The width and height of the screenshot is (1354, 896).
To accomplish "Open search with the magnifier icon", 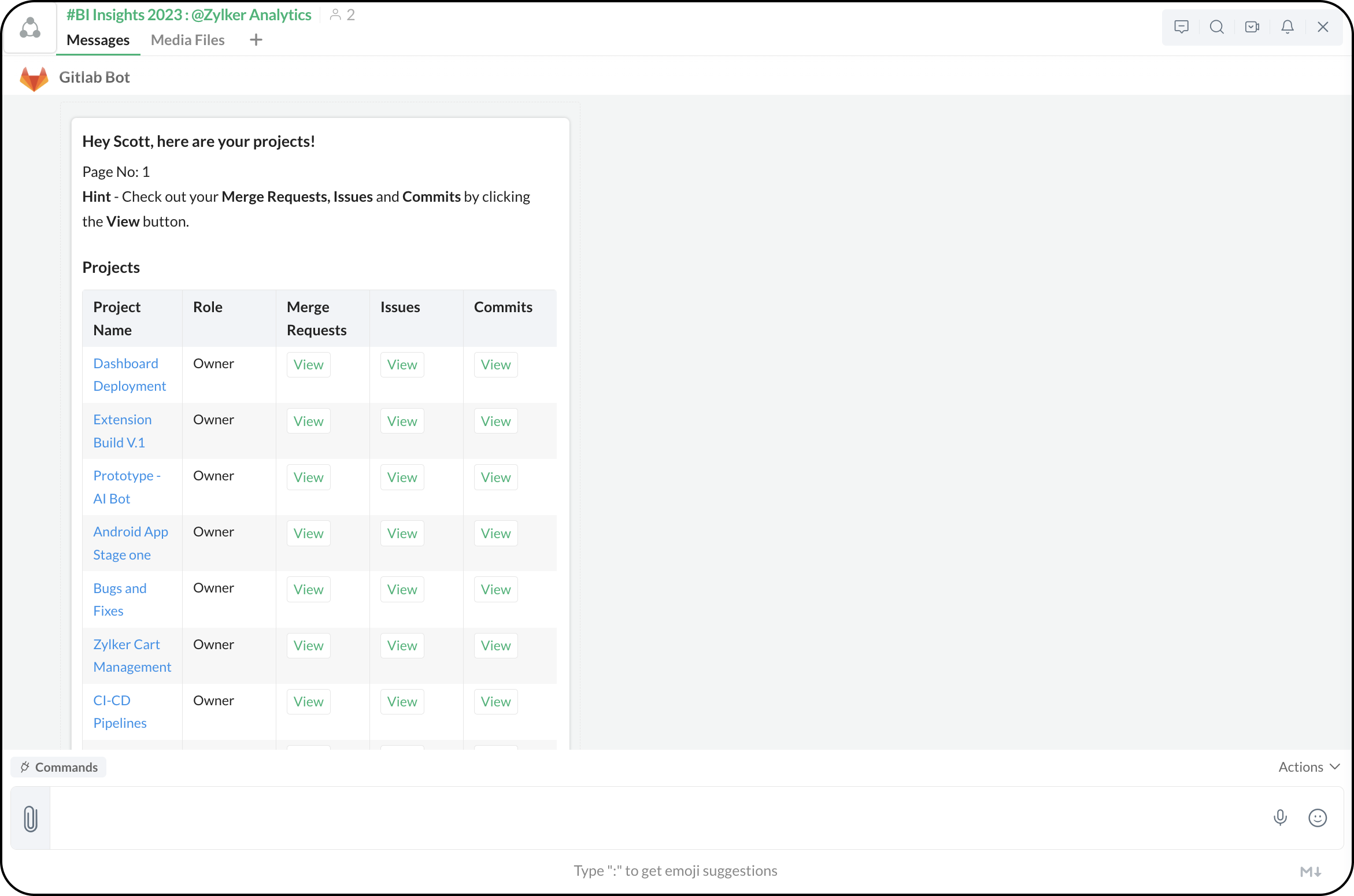I will click(x=1216, y=27).
